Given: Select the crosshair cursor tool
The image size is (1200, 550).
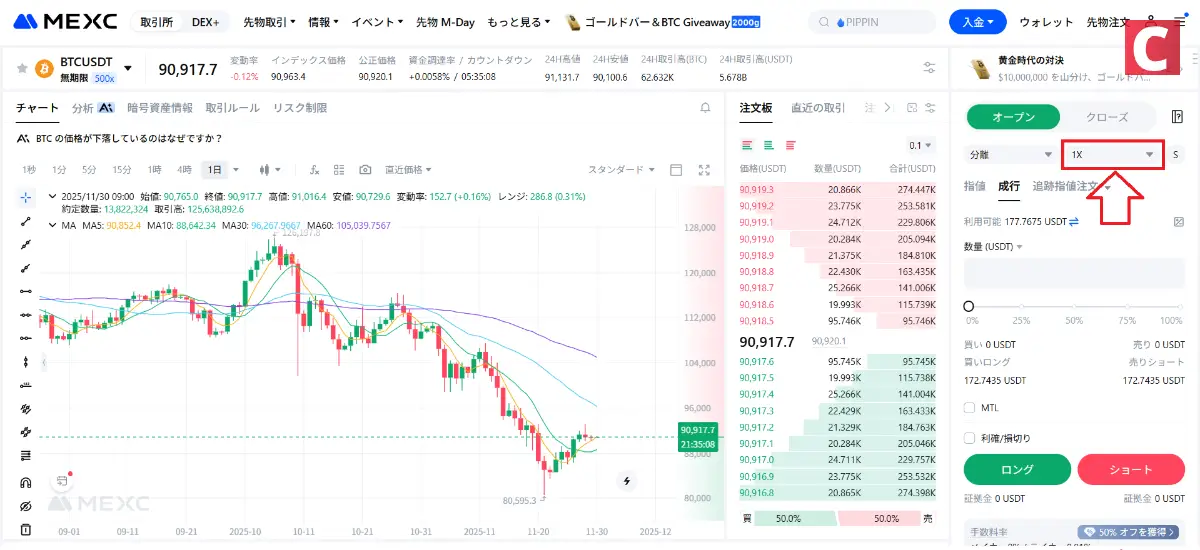Looking at the screenshot, I should 26,197.
